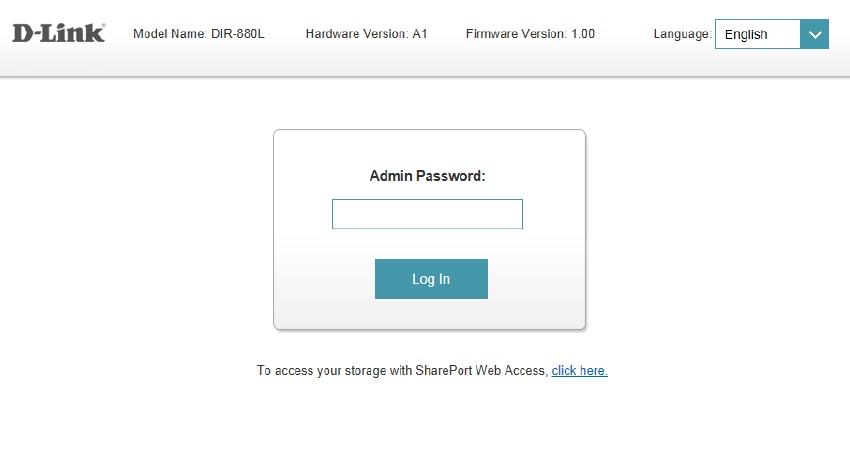Select the Model Name DIR-880L text
This screenshot has height=468, width=850.
tap(198, 34)
